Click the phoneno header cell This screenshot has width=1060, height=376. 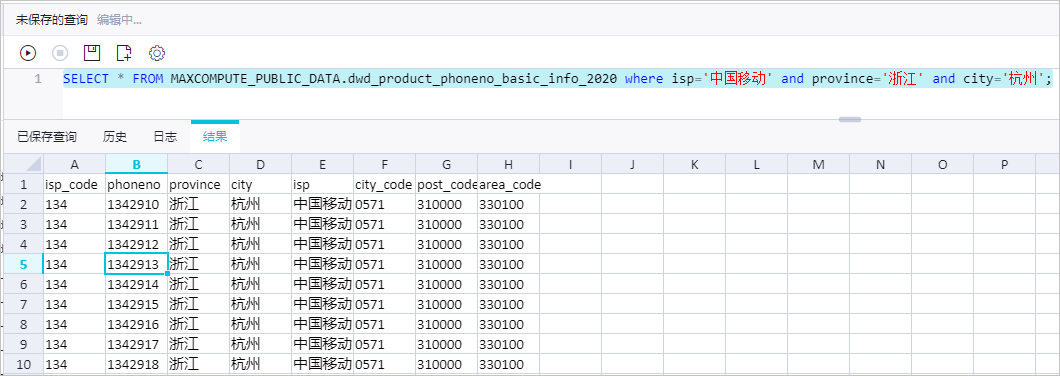[137, 184]
